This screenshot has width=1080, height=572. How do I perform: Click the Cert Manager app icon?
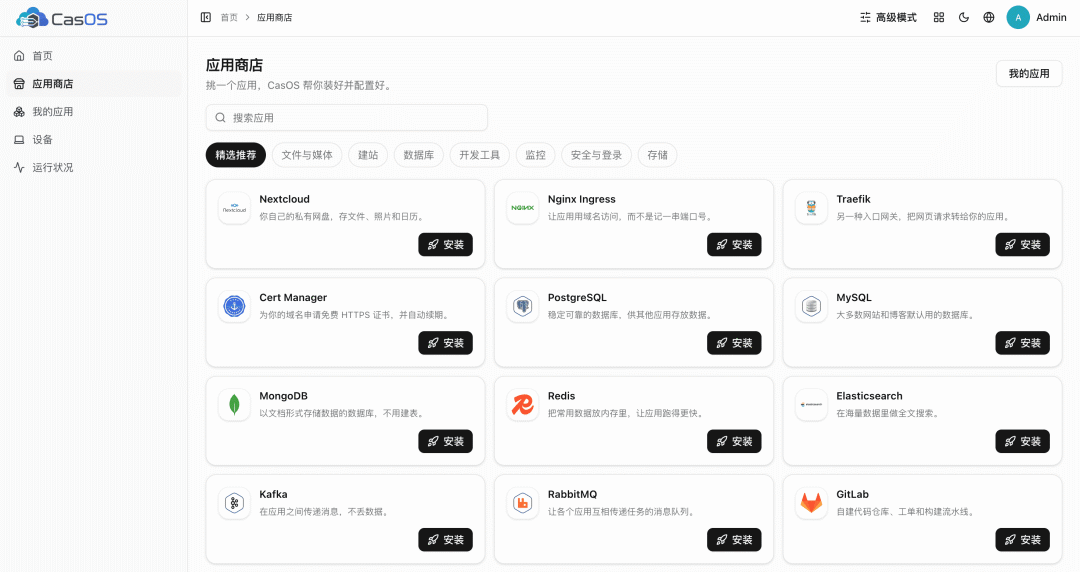(x=234, y=307)
